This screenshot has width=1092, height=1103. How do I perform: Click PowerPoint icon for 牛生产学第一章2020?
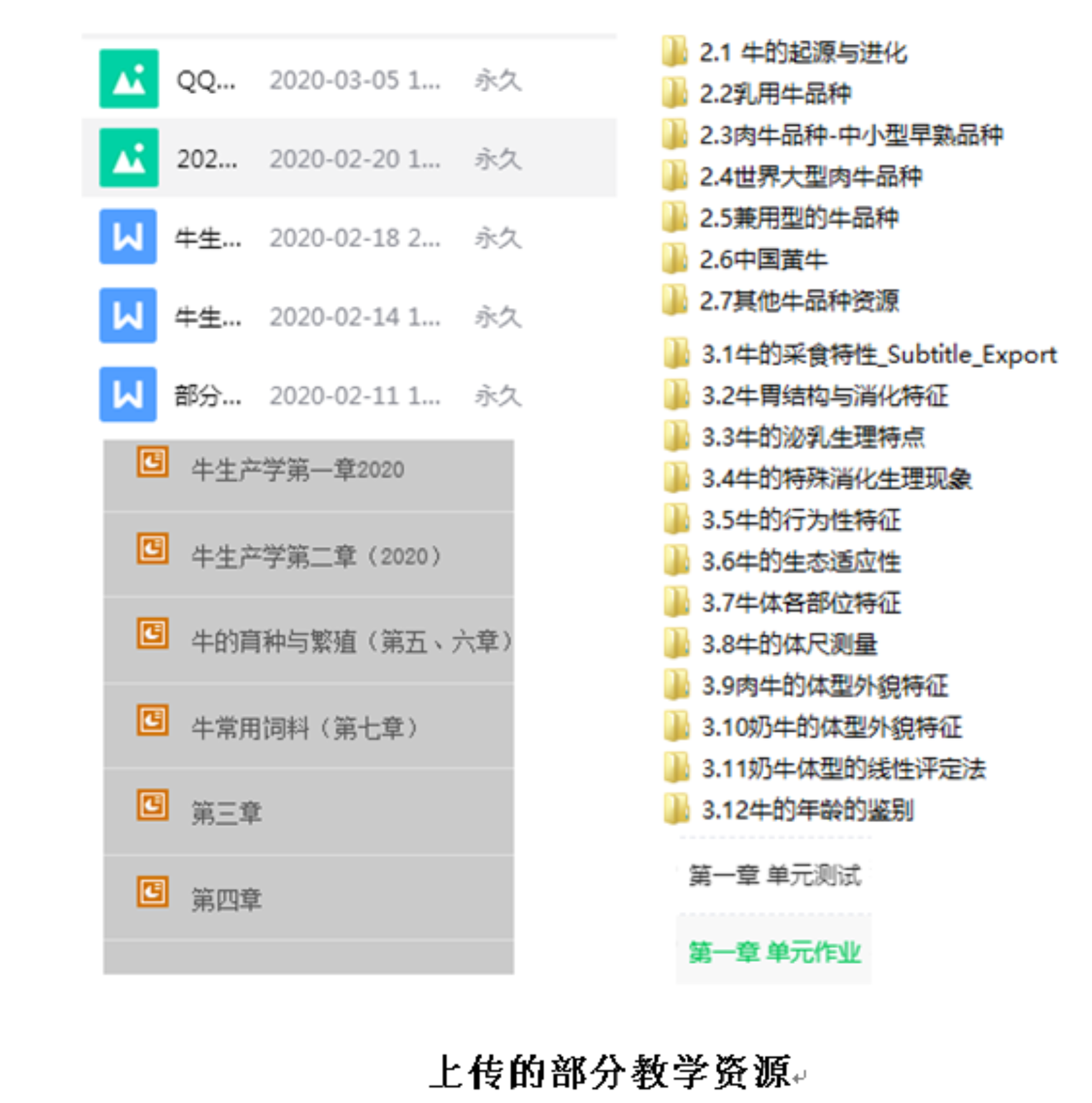click(x=152, y=462)
